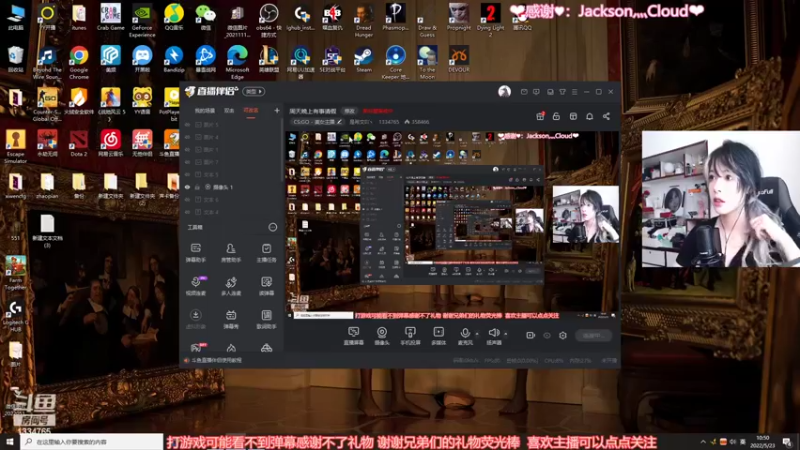Open the 主播任务 tool

point(266,253)
